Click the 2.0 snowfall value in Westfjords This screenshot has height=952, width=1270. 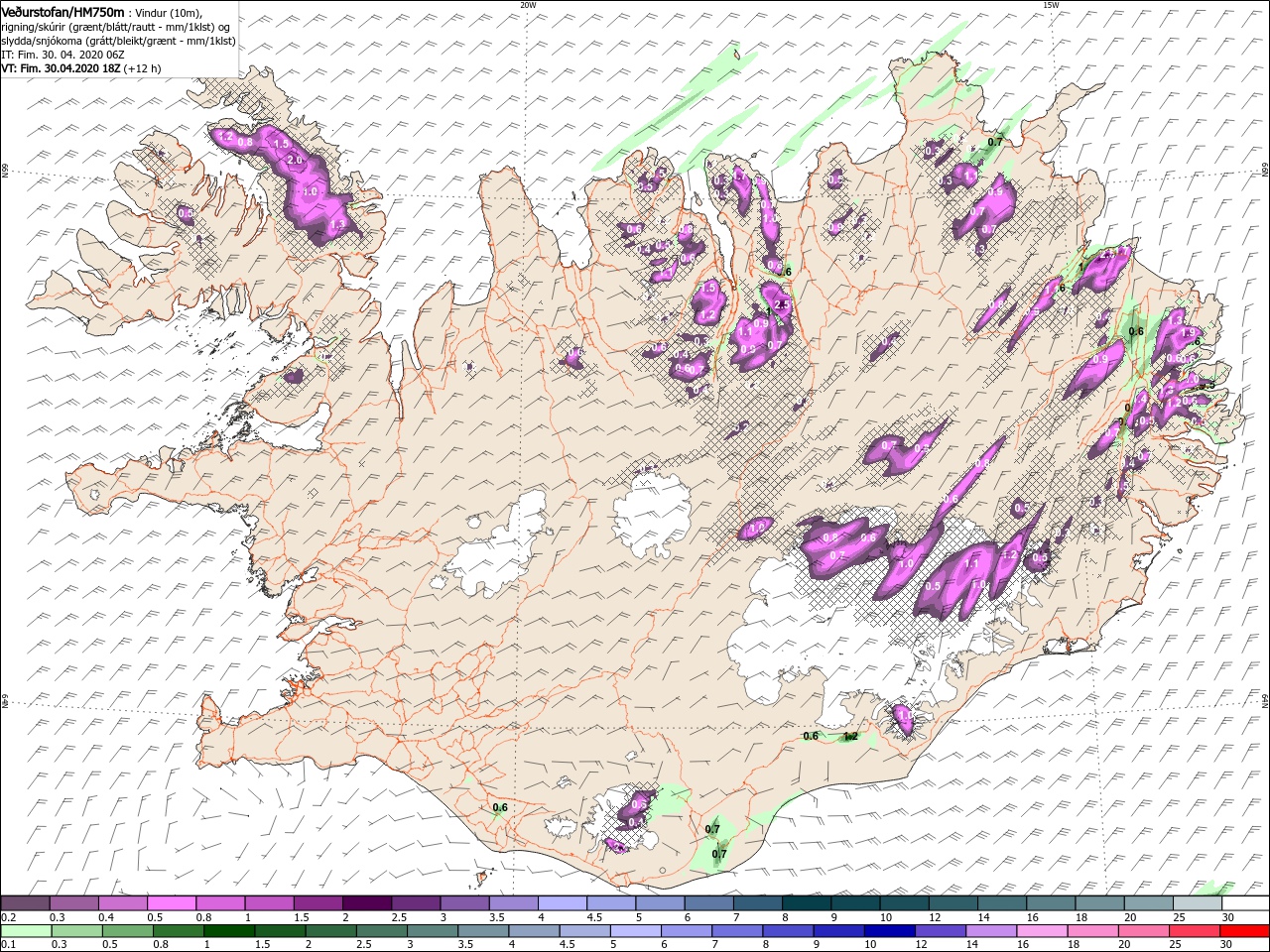coord(294,160)
